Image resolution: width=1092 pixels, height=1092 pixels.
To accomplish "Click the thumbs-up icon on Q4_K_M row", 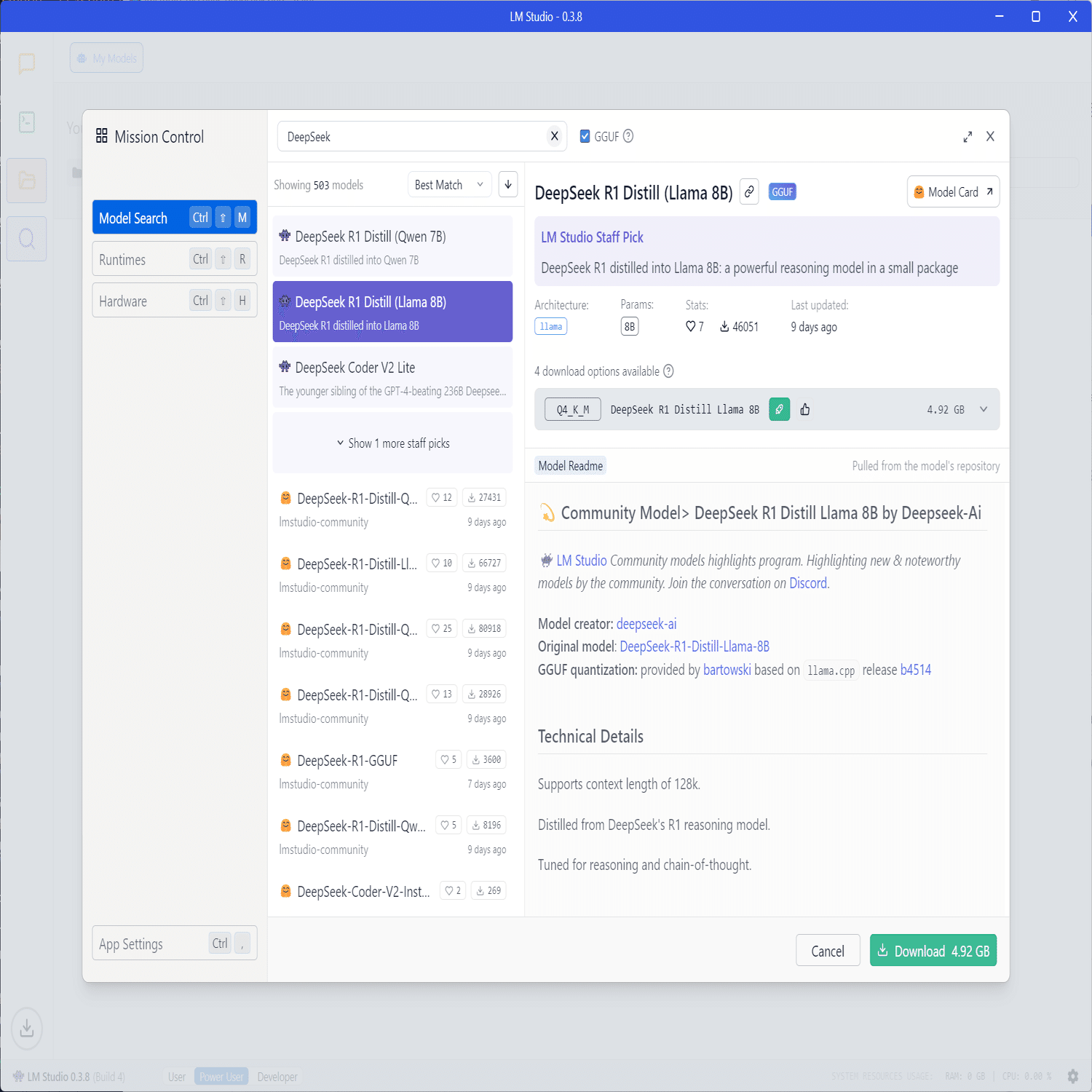I will pos(805,409).
